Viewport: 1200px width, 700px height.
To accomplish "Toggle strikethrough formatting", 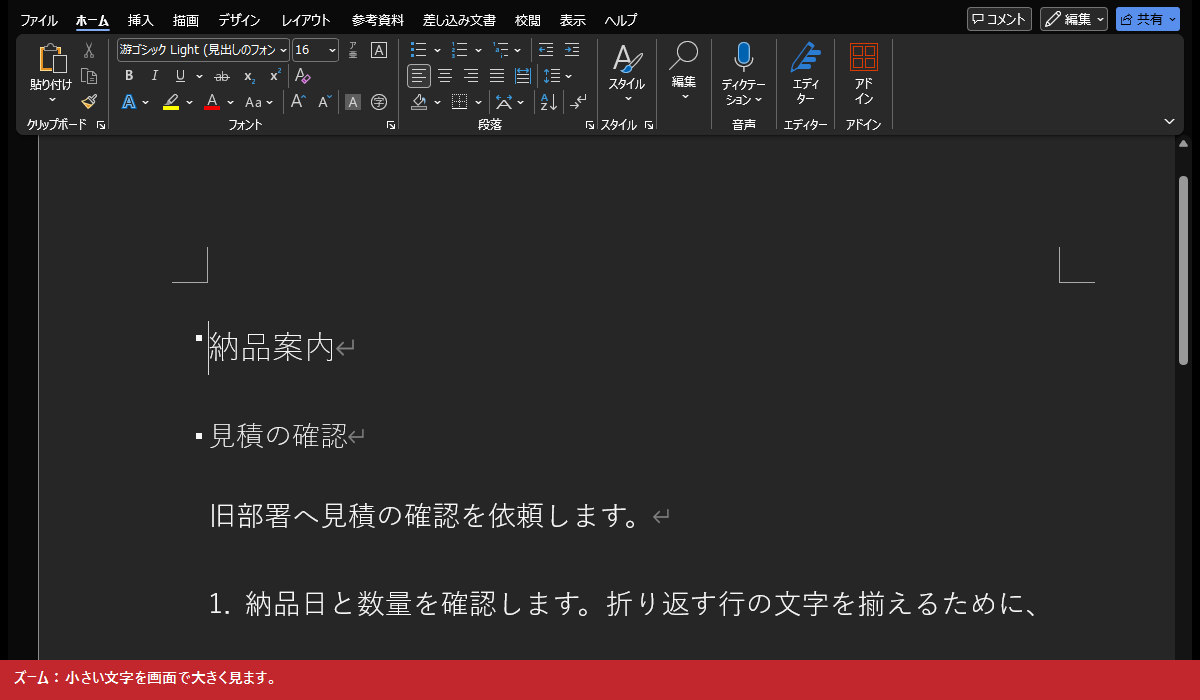I will click(222, 76).
